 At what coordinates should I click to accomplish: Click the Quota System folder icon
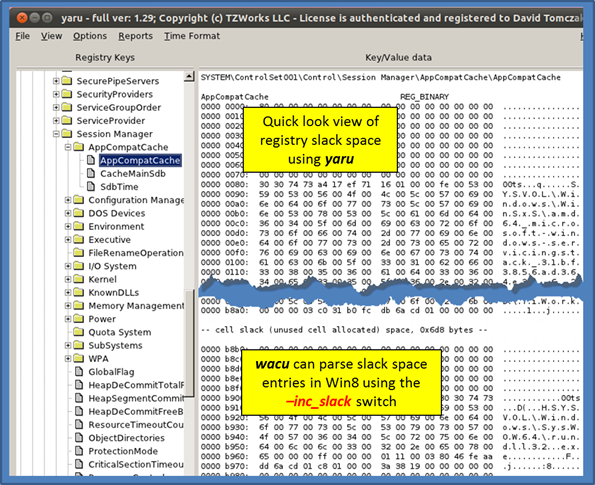coord(79,332)
